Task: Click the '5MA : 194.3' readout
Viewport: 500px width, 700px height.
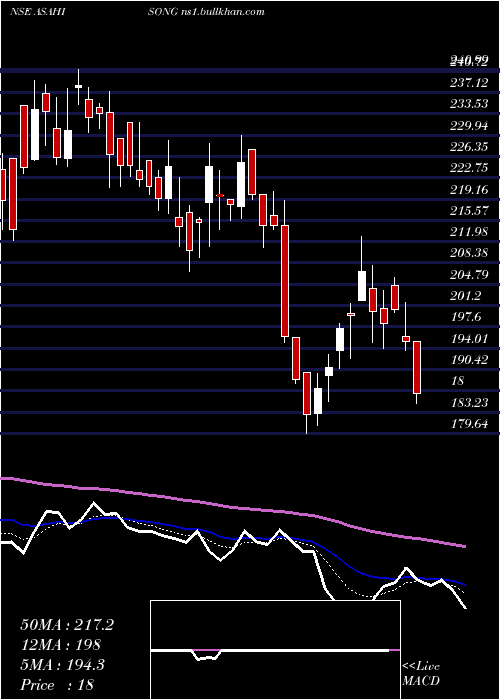Action: coord(62,665)
